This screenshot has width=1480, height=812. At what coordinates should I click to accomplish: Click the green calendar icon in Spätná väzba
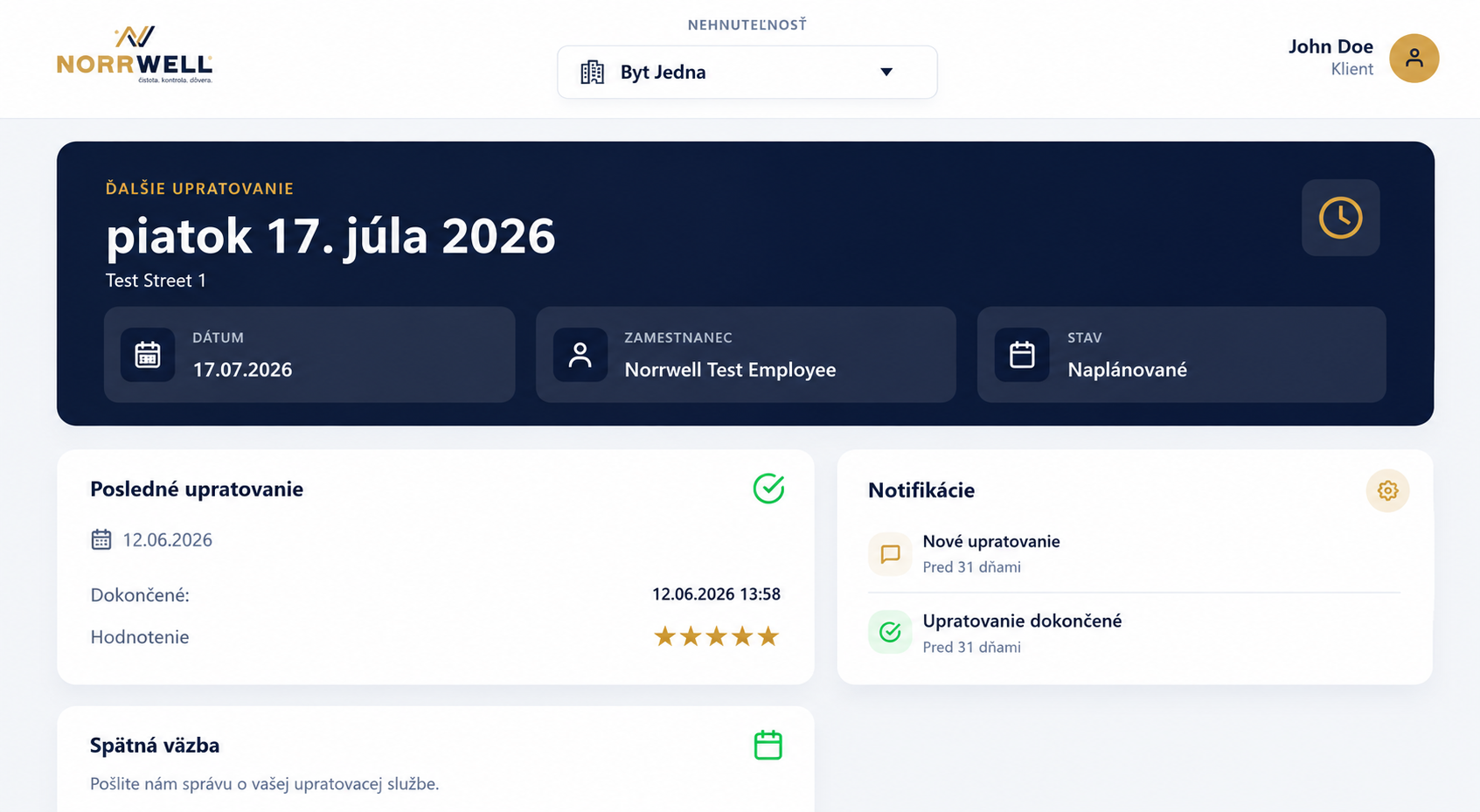tap(768, 745)
